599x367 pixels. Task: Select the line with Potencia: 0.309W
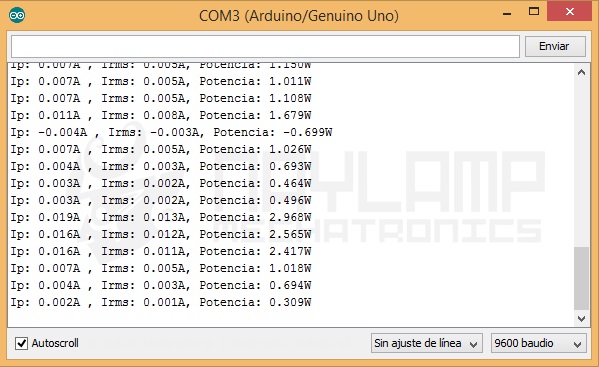point(161,302)
